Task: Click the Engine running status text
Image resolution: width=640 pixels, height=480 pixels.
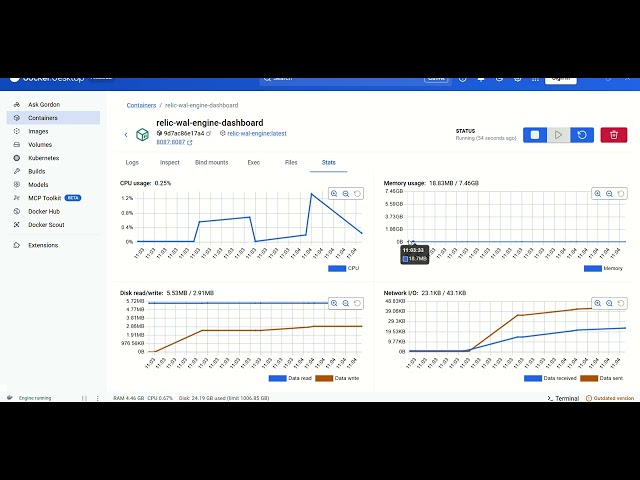Action: tap(35, 398)
